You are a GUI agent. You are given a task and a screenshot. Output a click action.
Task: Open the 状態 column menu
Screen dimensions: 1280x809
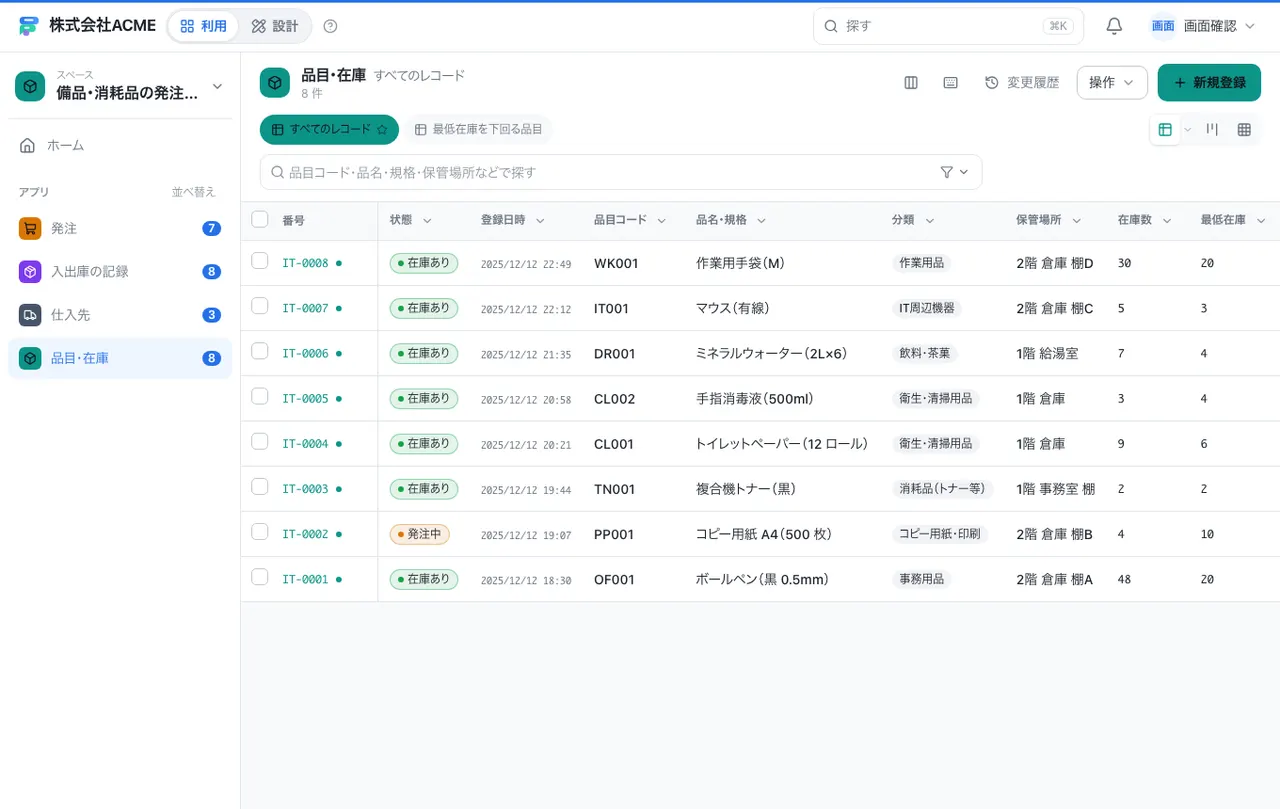[x=427, y=221]
